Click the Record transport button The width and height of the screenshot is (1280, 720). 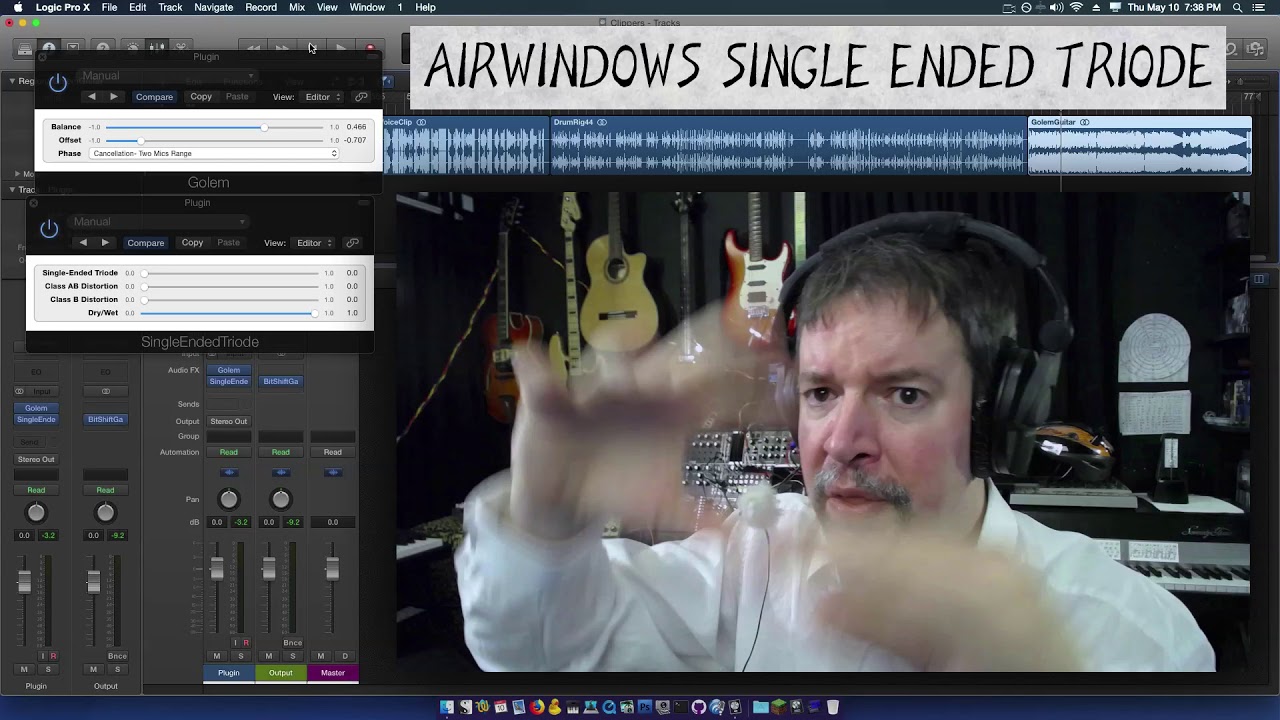click(x=370, y=48)
